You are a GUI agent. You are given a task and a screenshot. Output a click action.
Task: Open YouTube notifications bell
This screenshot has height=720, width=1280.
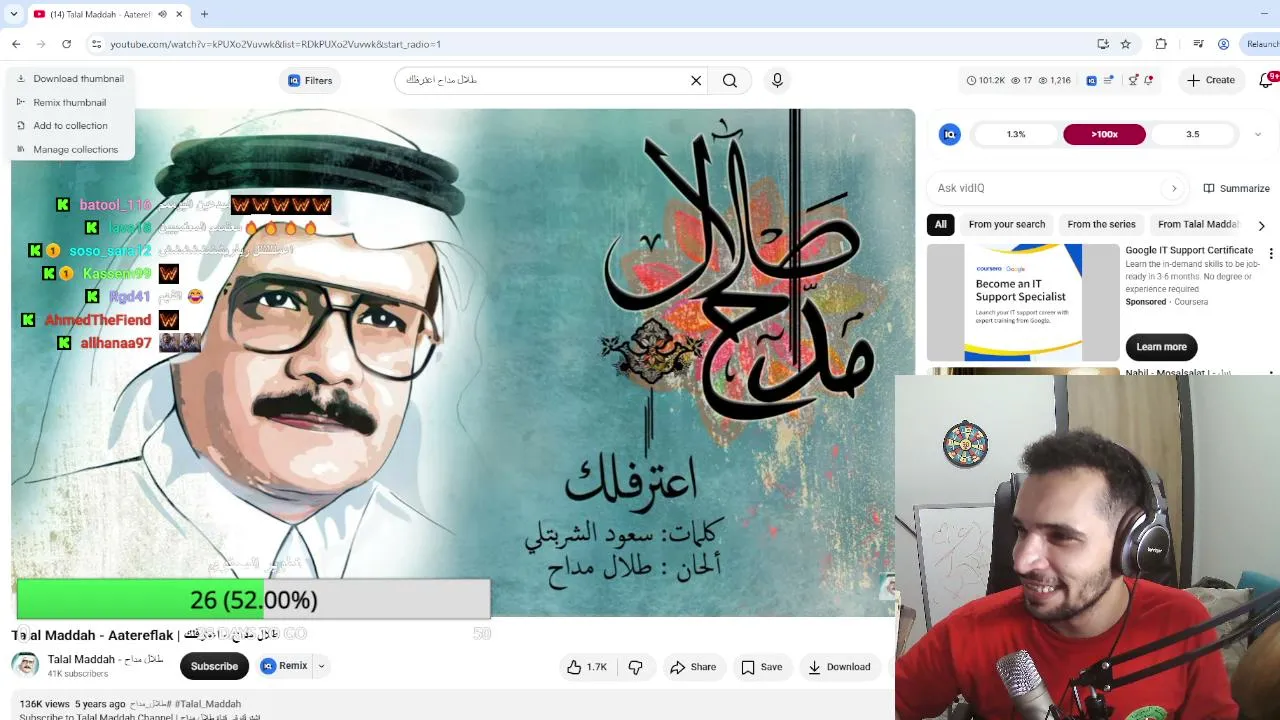tap(1266, 80)
